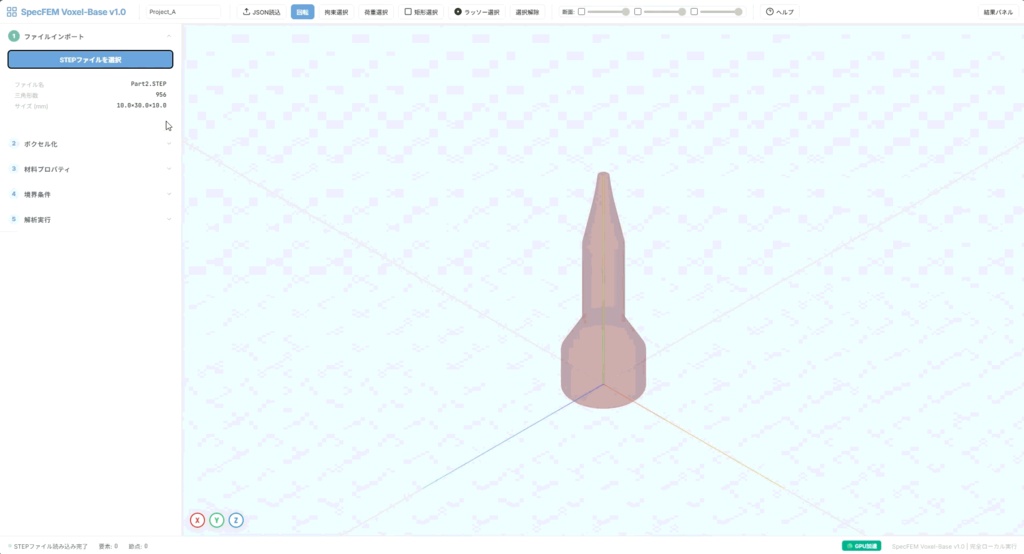Click the SpecFEM Voxel-Base v1.0 app title
1024x554 pixels.
(73, 12)
